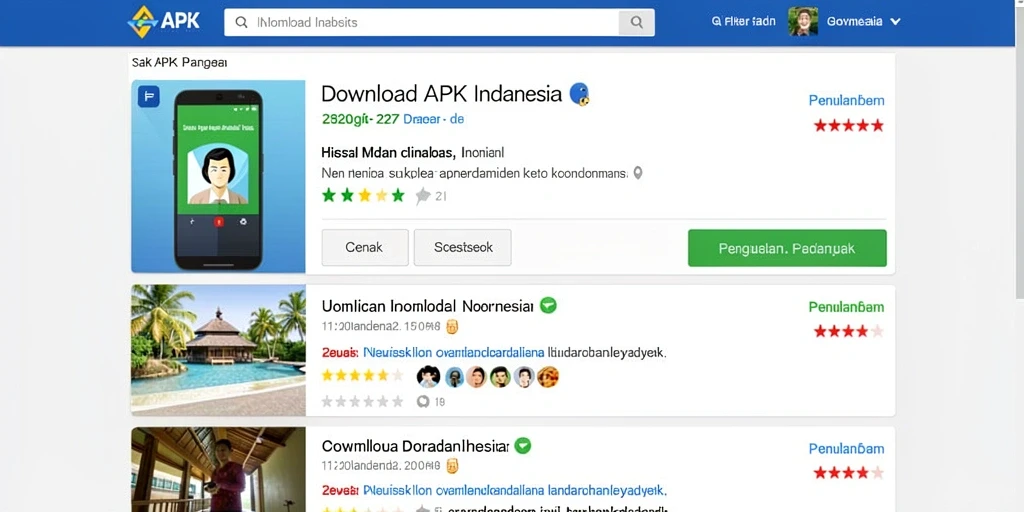The image size is (1024, 512).
Task: Click the second reviewer avatar with blue background
Action: point(455,377)
